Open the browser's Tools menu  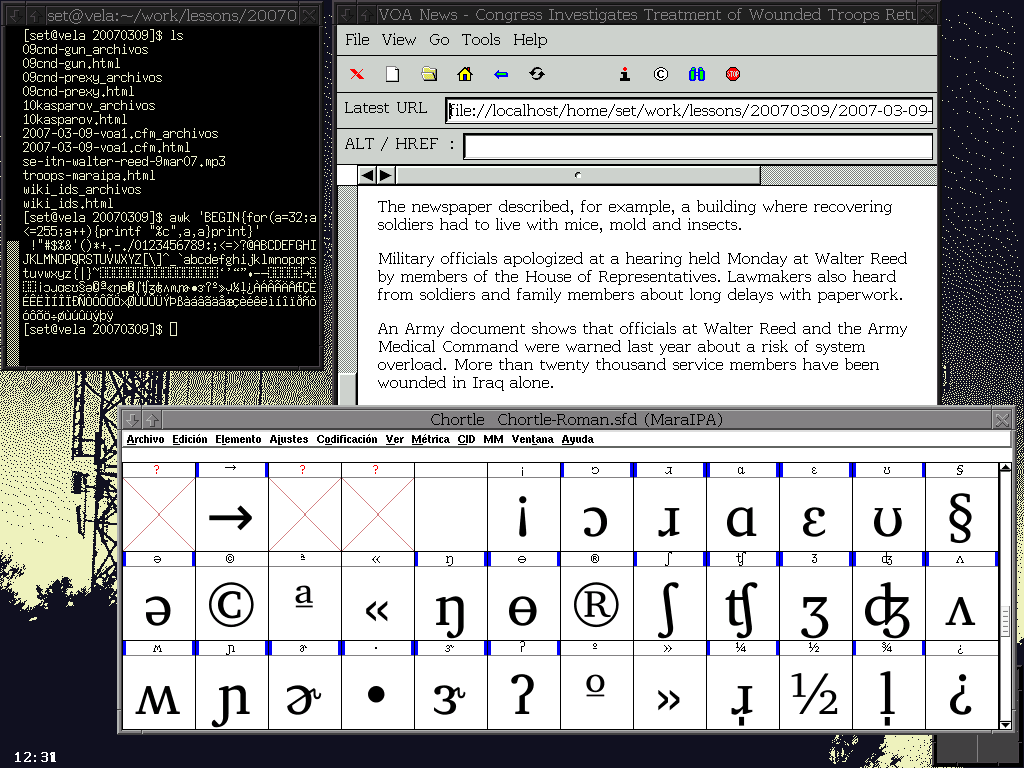coord(481,40)
